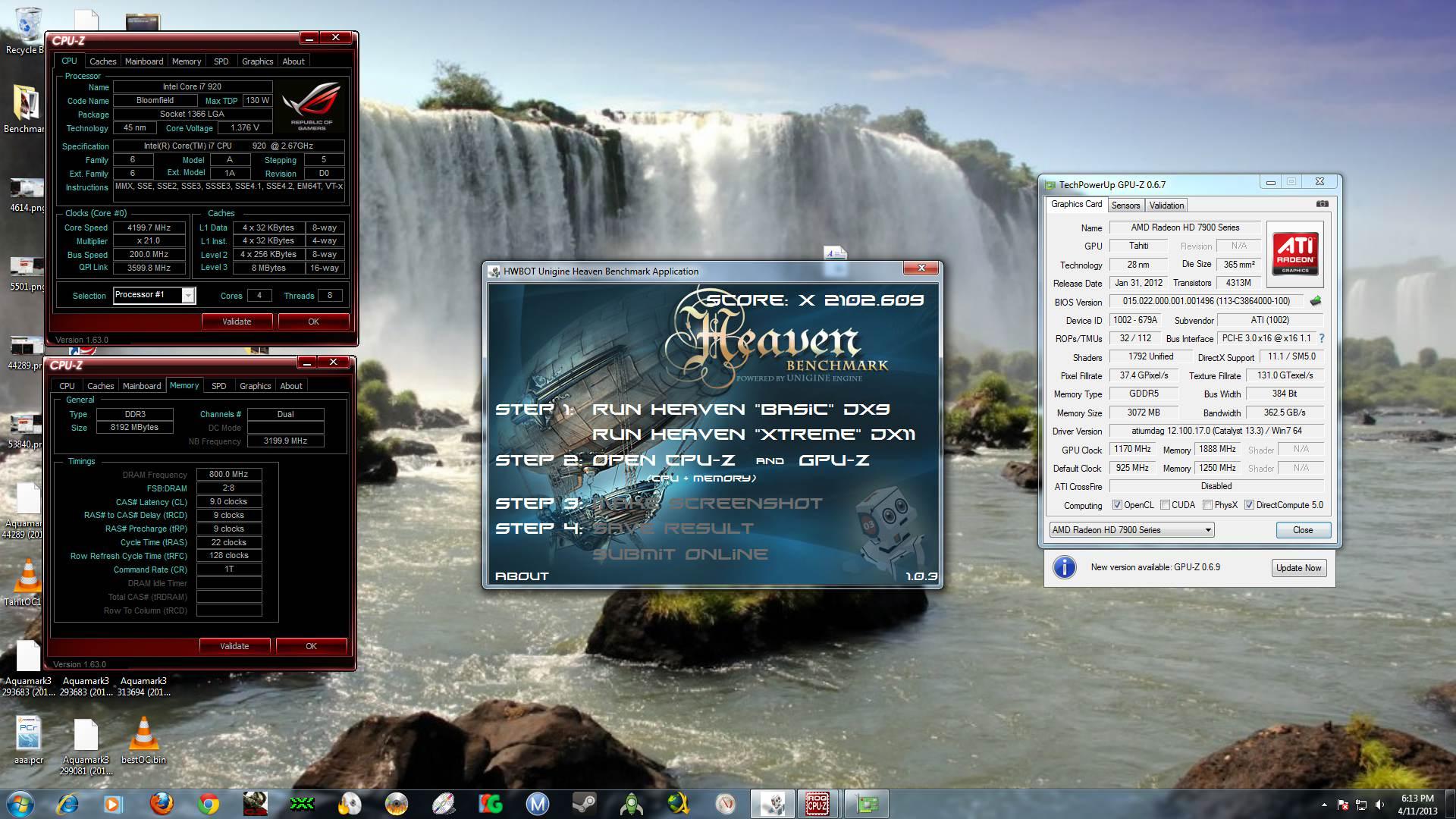Click the GPU Clock 1170 MHz field

pyautogui.click(x=1132, y=449)
